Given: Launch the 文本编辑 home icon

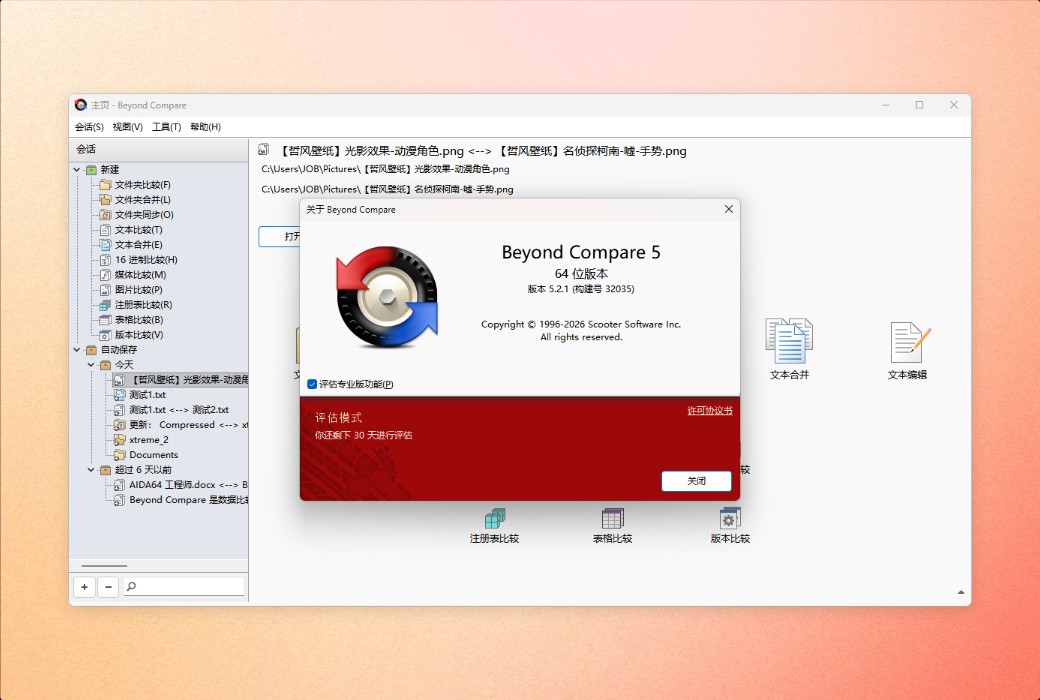Looking at the screenshot, I should click(907, 350).
